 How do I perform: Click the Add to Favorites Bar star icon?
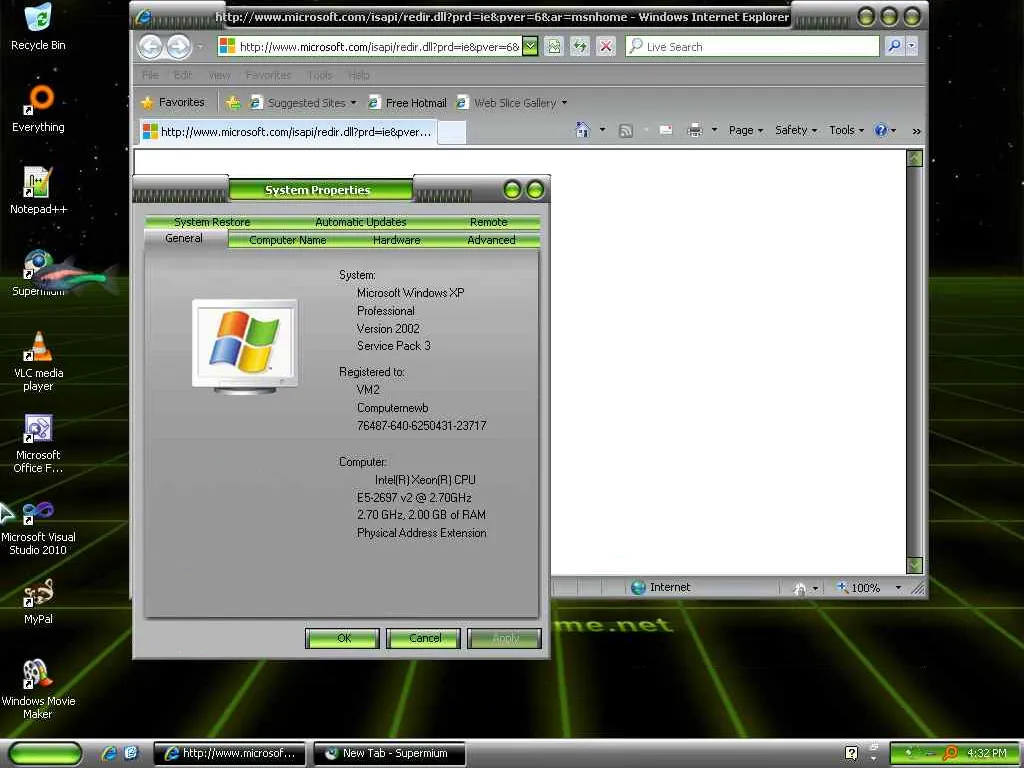pos(233,103)
